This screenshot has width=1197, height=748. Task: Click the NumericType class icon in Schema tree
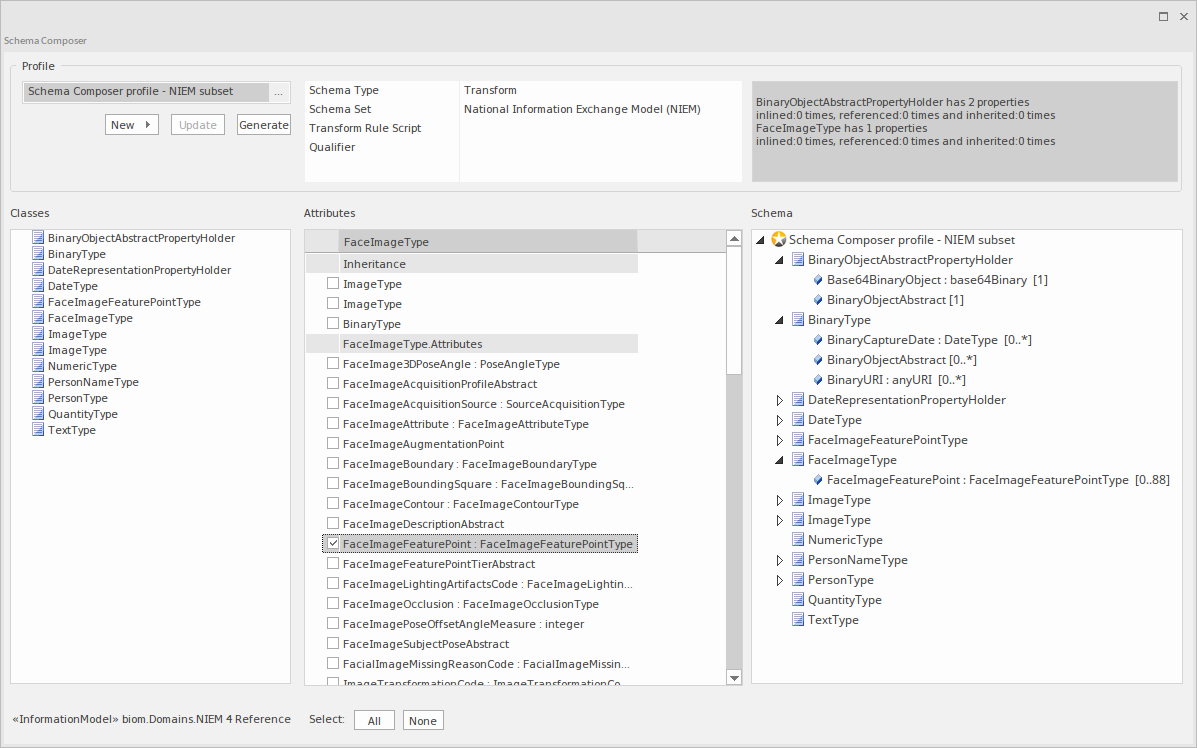click(798, 540)
